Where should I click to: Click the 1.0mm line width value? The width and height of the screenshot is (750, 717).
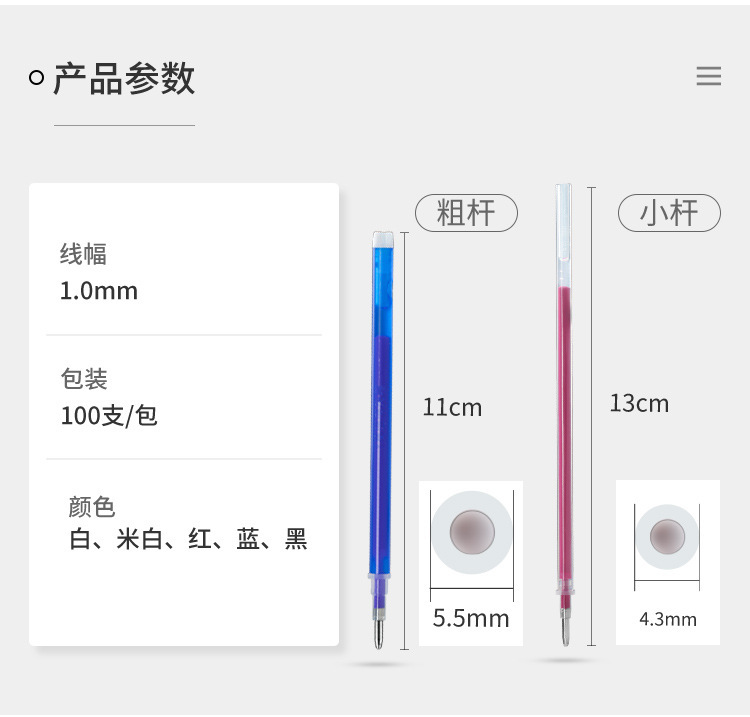click(x=99, y=291)
